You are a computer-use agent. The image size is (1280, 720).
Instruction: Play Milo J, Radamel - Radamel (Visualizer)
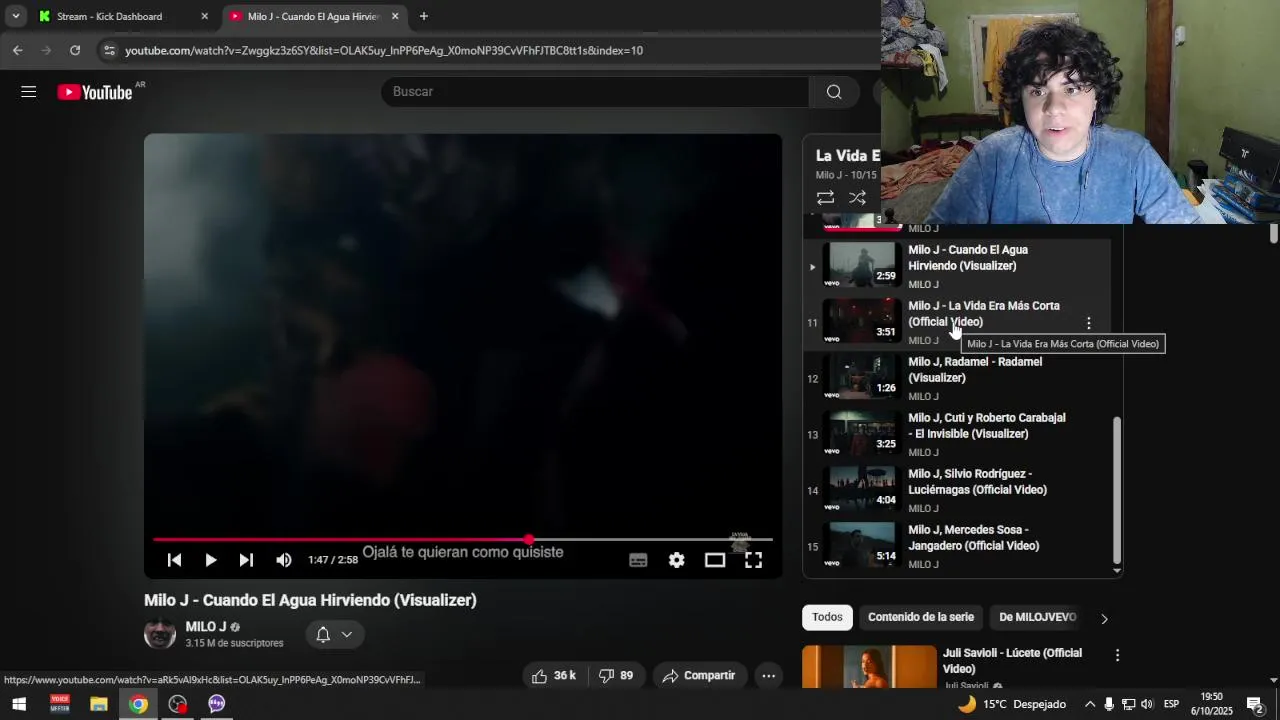tap(975, 370)
